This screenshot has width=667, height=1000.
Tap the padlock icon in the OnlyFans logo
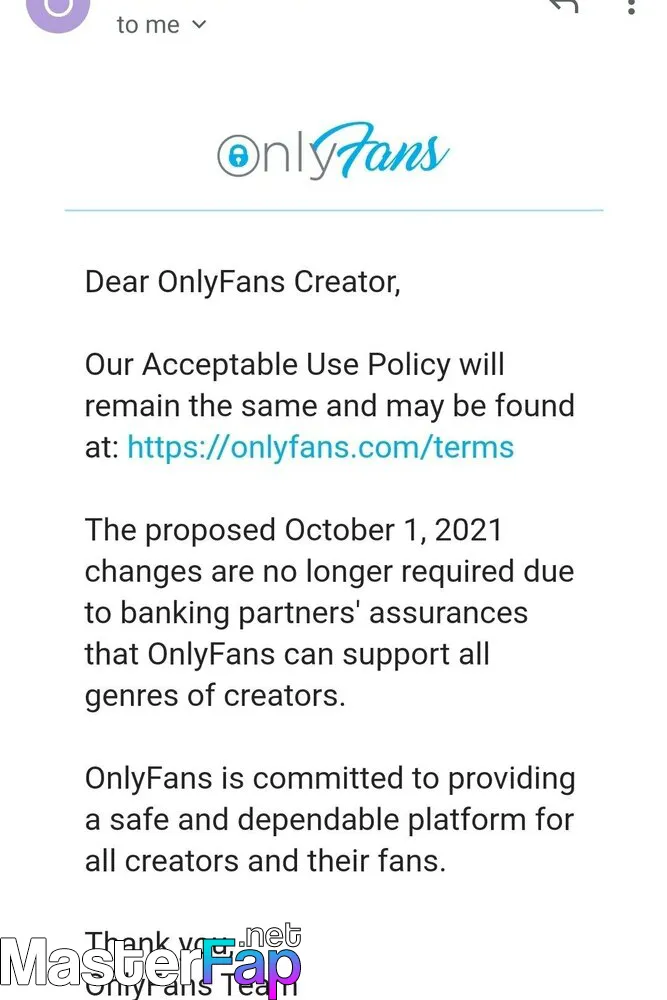[238, 156]
